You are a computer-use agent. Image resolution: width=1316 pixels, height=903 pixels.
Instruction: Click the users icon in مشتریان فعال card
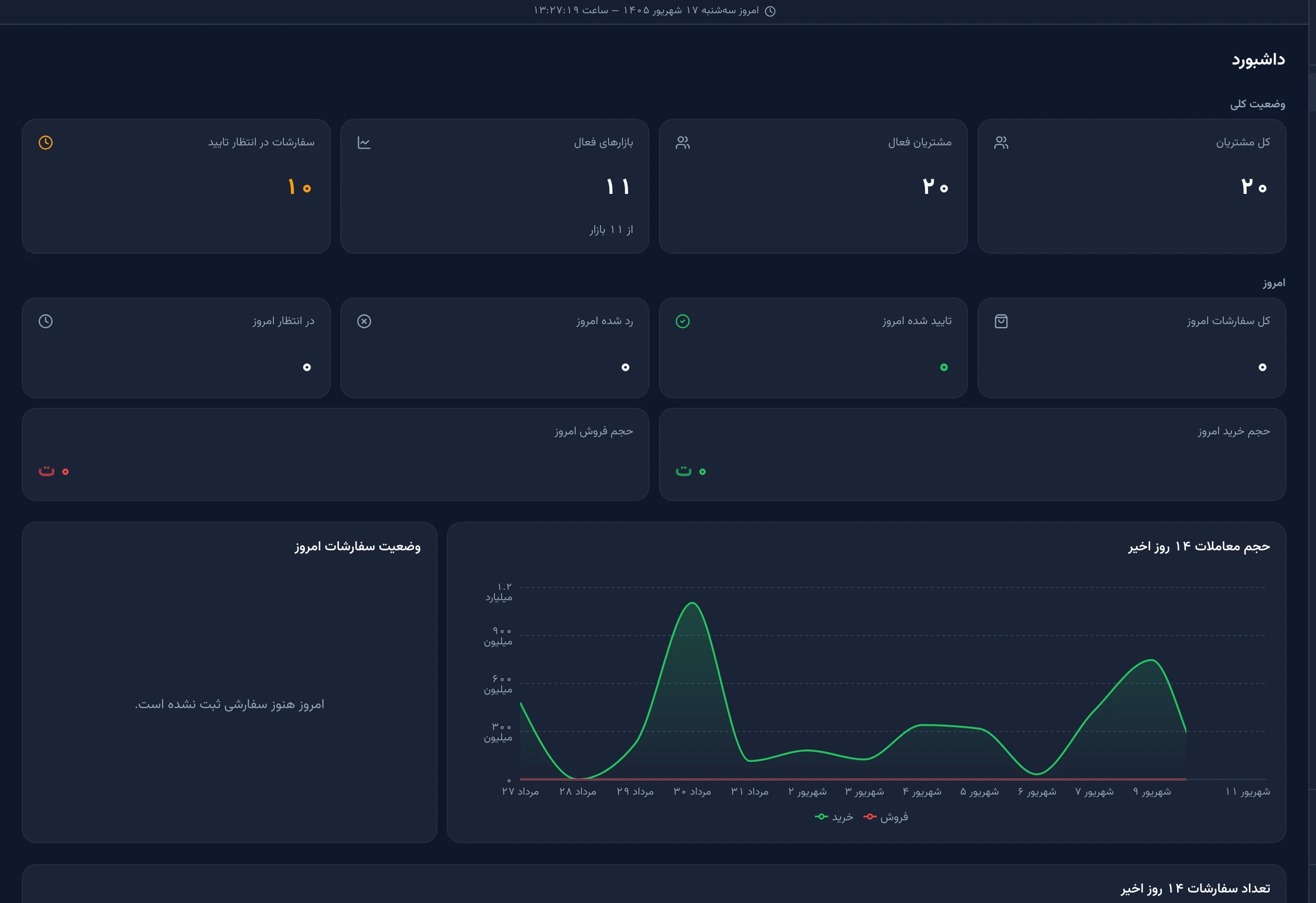[x=683, y=143]
